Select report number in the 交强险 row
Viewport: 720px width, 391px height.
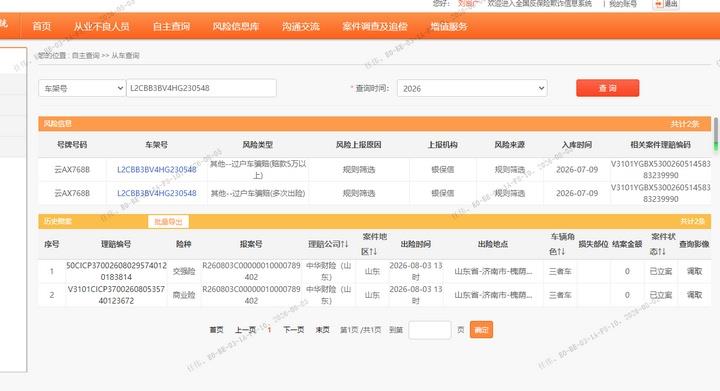[x=251, y=271]
